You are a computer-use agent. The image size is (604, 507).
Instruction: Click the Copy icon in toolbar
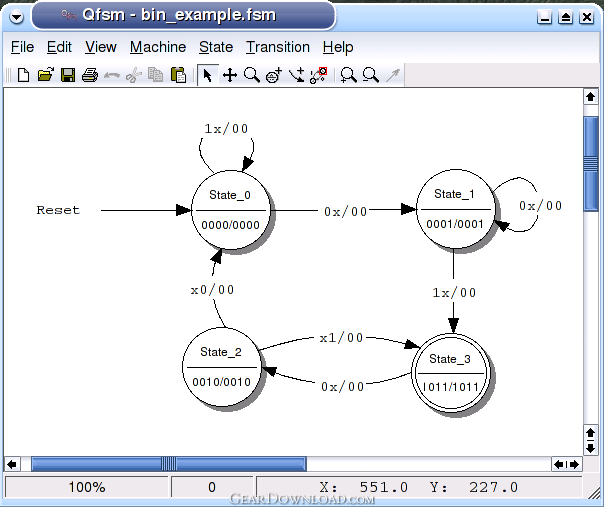[x=156, y=75]
